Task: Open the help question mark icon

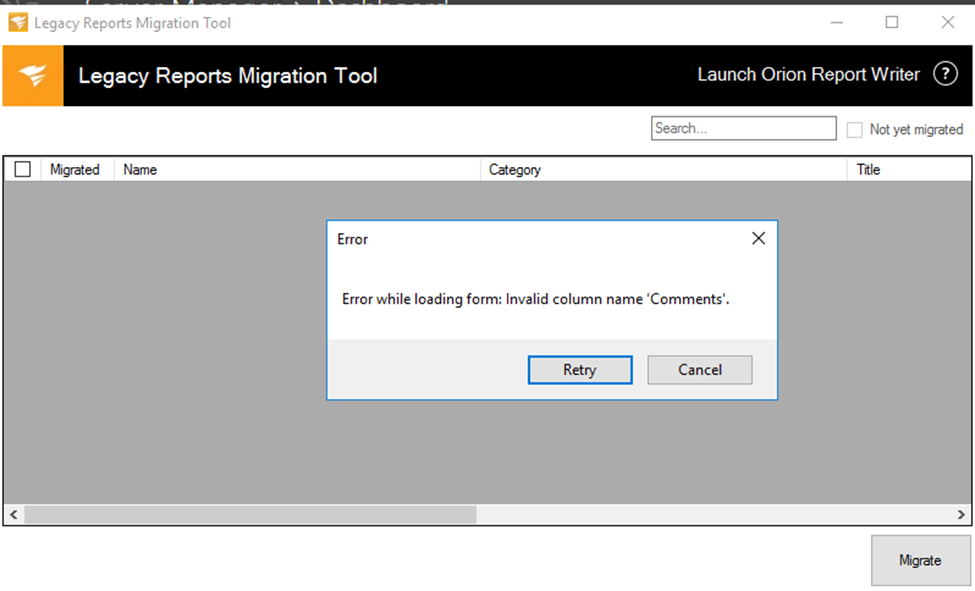Action: [945, 74]
